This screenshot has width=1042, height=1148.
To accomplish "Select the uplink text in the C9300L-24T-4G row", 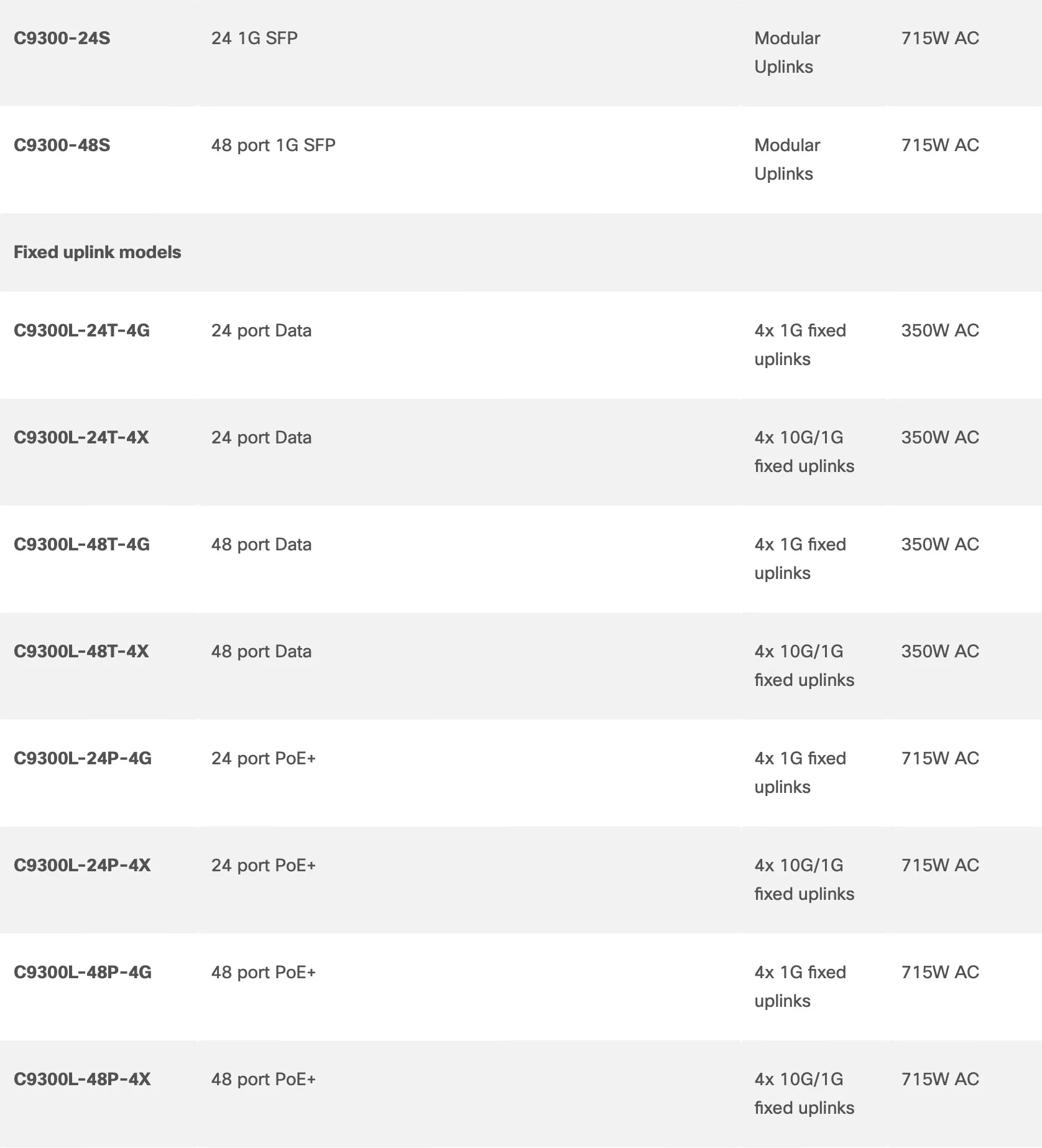I will pos(800,345).
